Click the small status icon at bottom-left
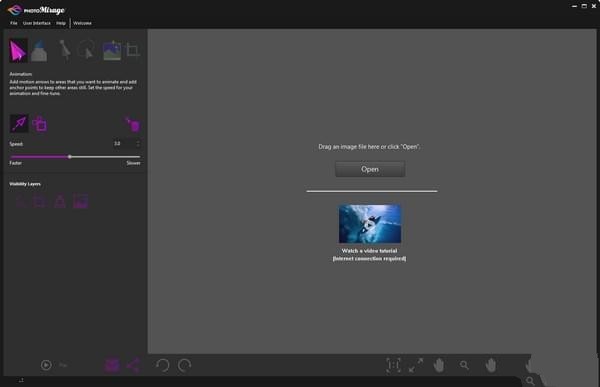The height and width of the screenshot is (387, 600). coord(21,380)
